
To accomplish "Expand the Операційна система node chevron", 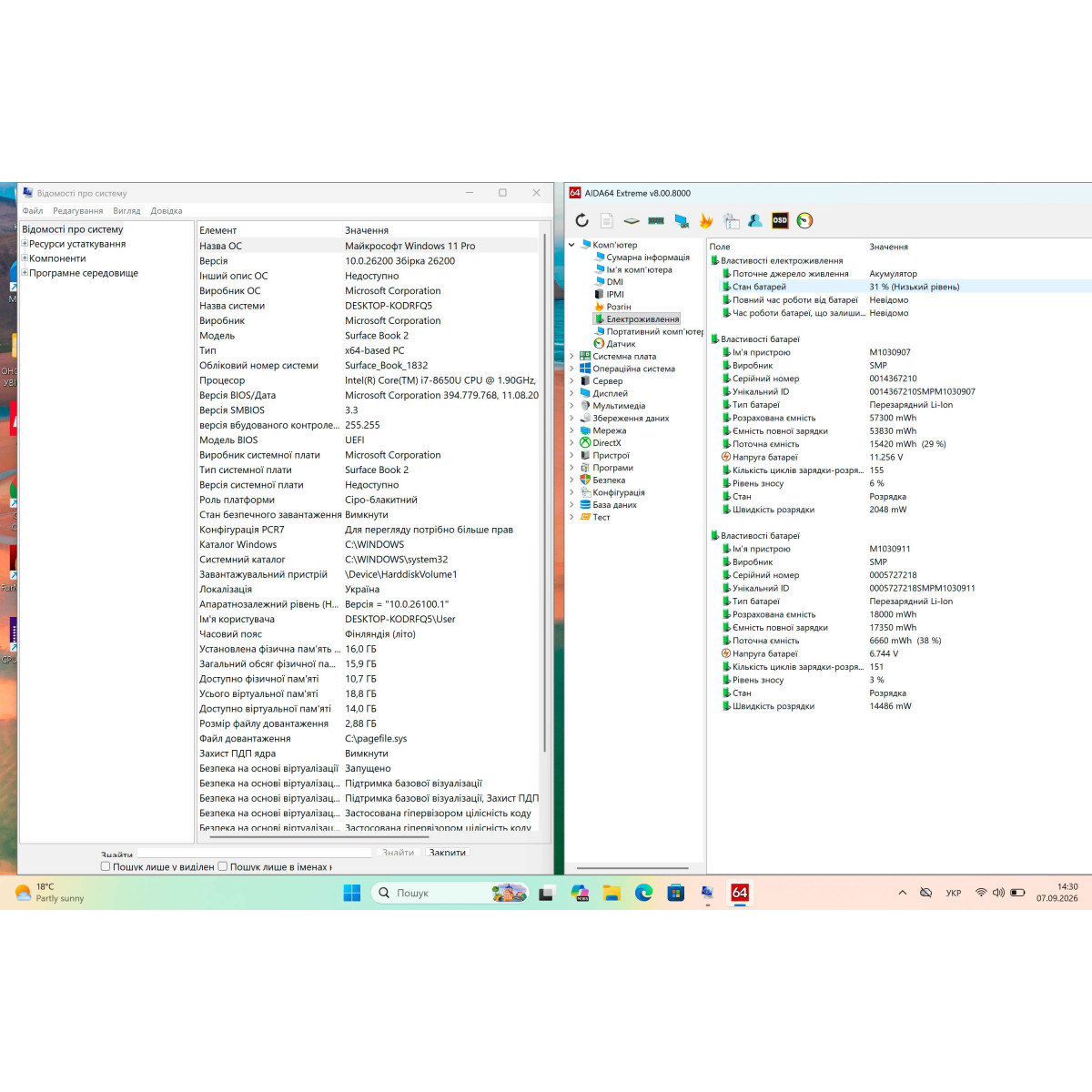I will pos(571,369).
